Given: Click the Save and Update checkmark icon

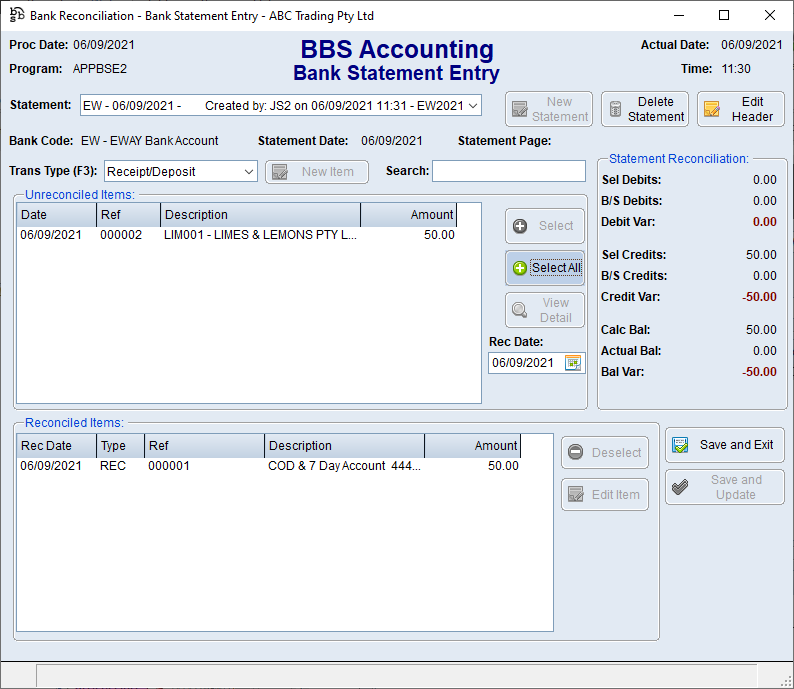Looking at the screenshot, I should click(680, 487).
